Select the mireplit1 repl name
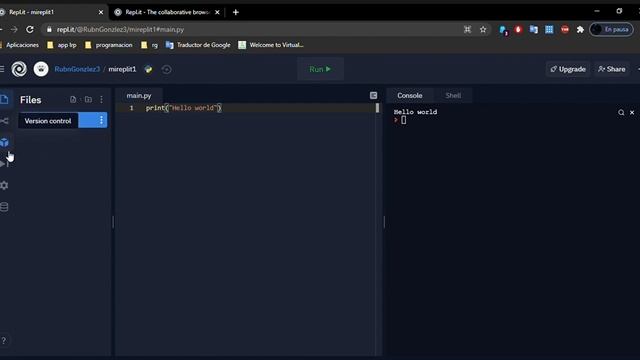This screenshot has height=360, width=640. point(122,69)
